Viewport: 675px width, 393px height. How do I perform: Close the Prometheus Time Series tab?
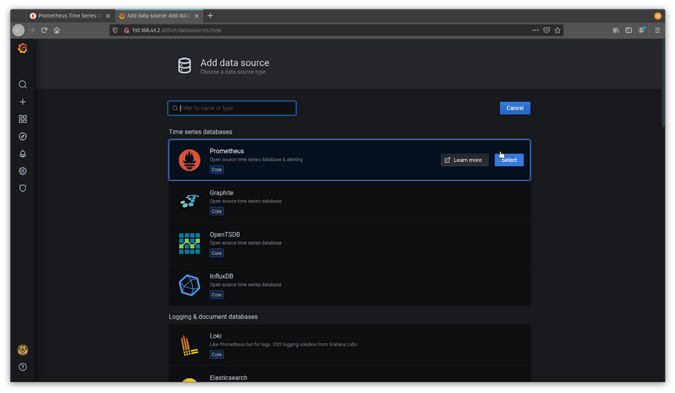click(108, 16)
